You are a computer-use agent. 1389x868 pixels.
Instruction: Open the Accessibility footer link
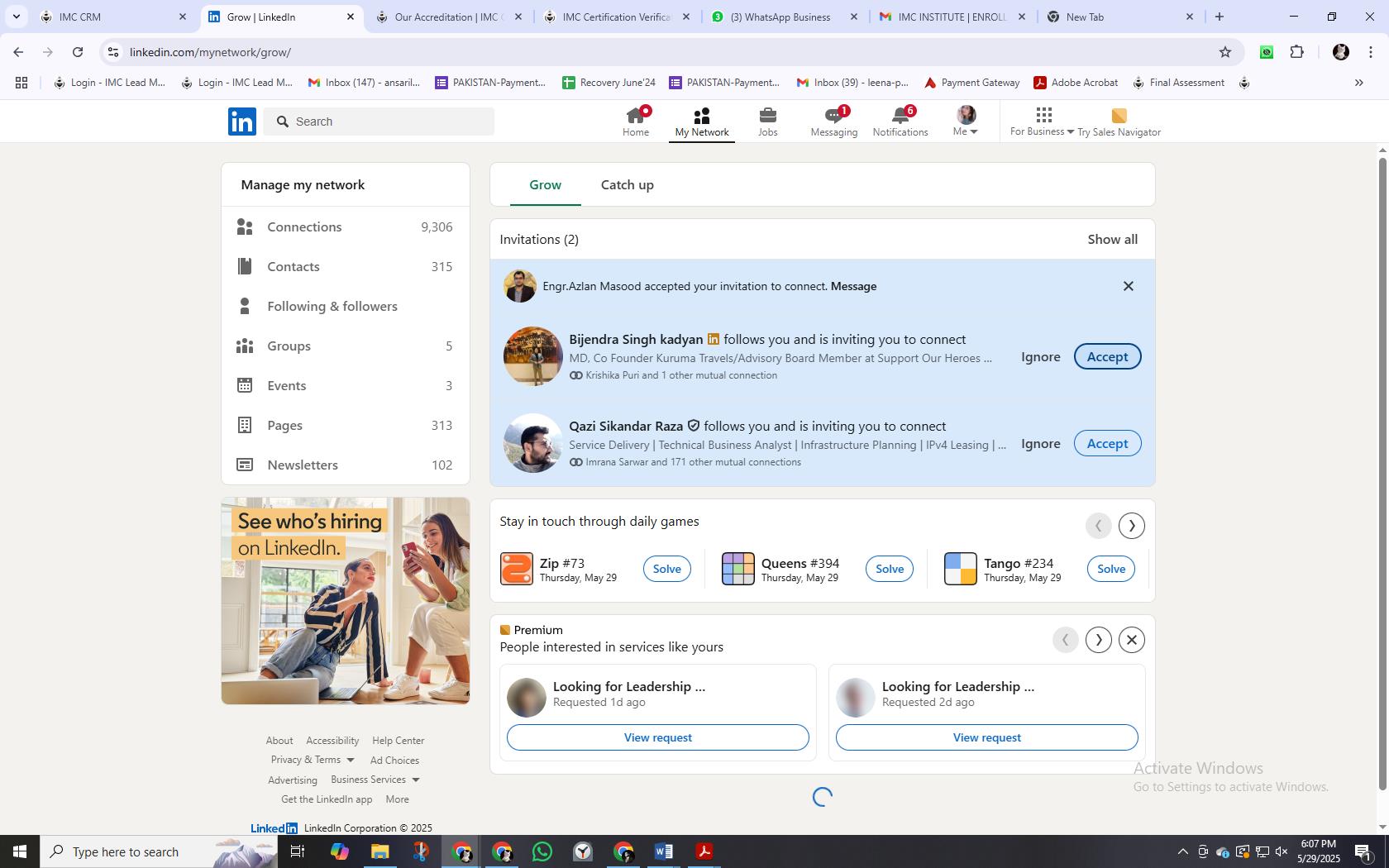point(332,741)
